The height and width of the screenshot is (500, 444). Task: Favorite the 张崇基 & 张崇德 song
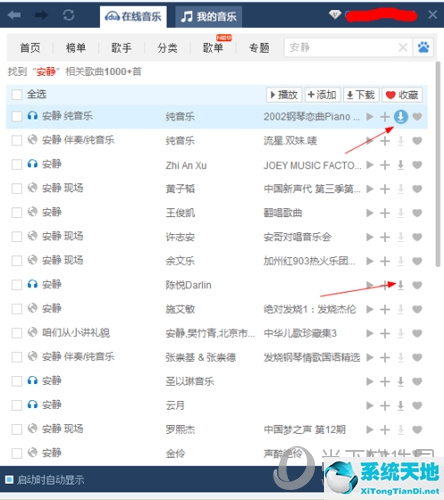coord(417,357)
